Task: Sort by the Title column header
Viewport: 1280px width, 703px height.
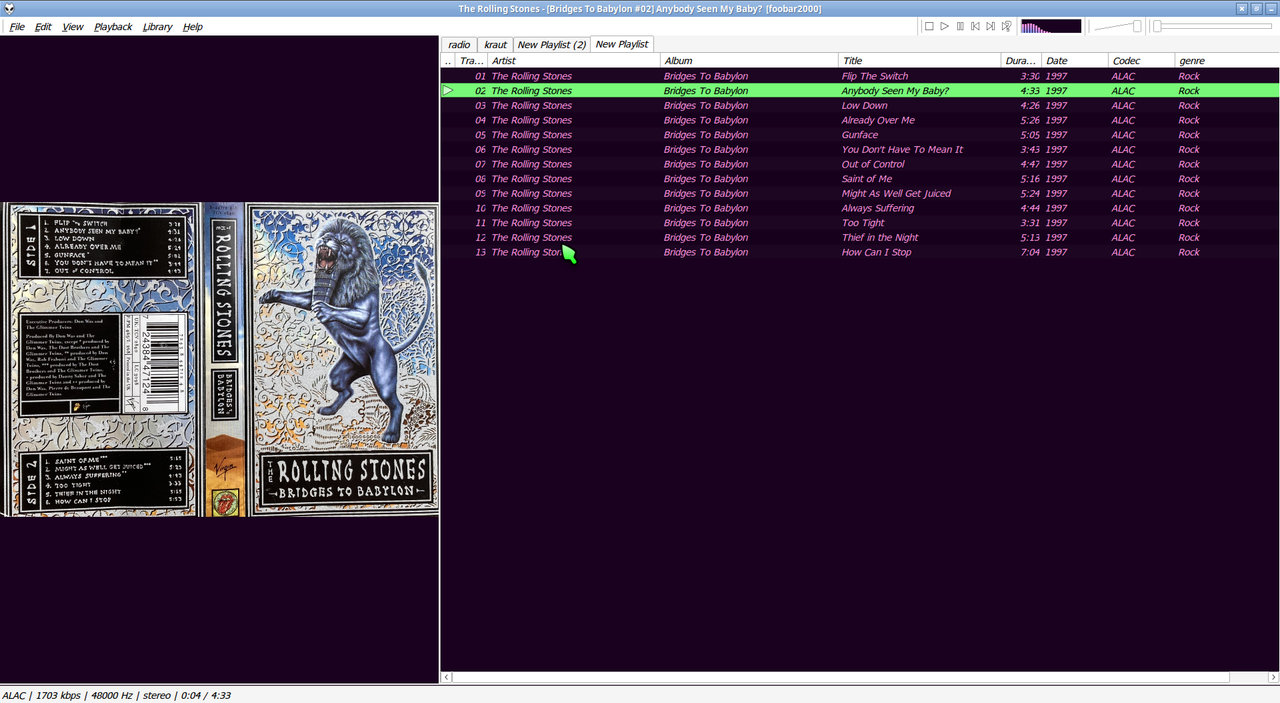Action: tap(920, 61)
